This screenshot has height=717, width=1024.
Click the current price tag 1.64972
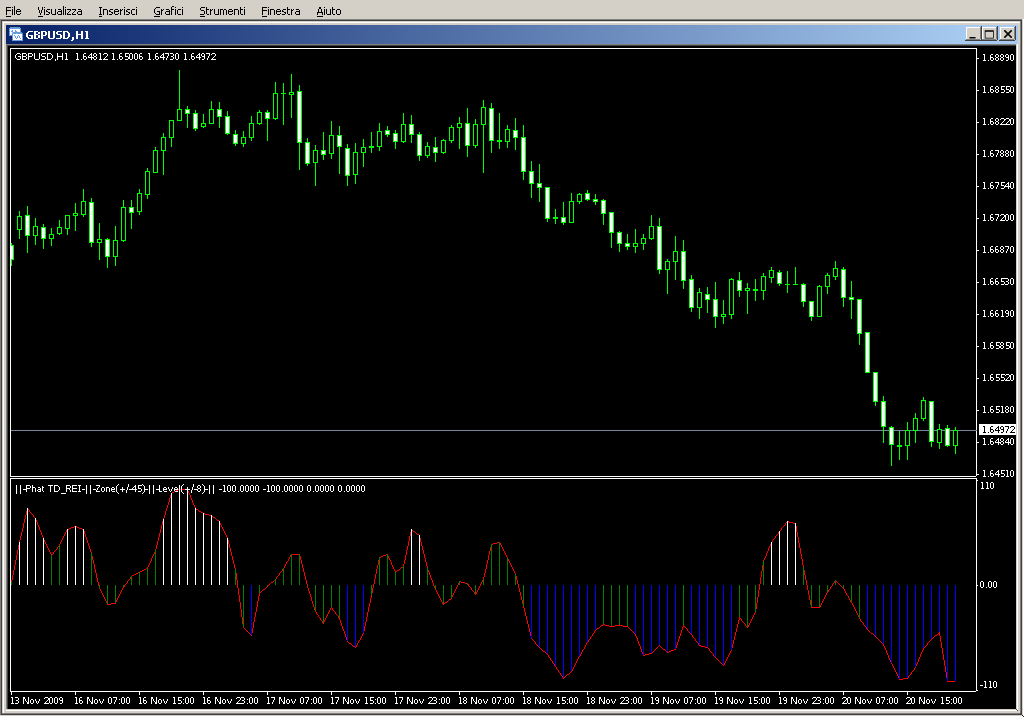pyautogui.click(x=997, y=430)
